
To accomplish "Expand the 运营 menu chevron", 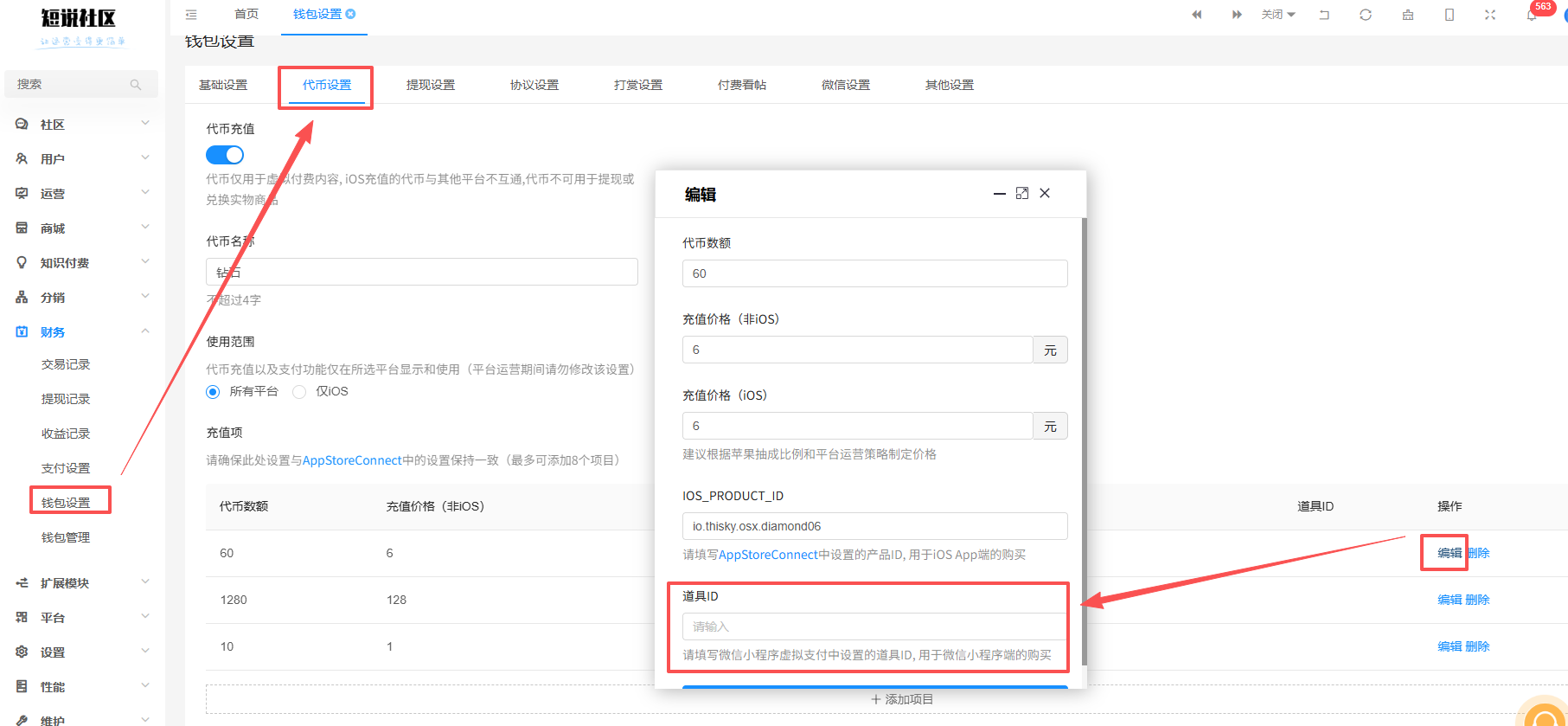I will pyautogui.click(x=145, y=193).
